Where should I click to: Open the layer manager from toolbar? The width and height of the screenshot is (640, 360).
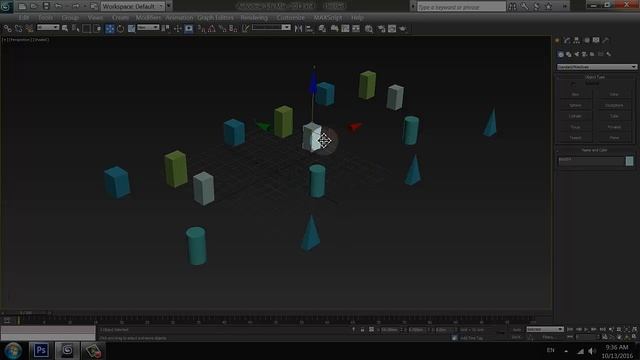[322, 29]
